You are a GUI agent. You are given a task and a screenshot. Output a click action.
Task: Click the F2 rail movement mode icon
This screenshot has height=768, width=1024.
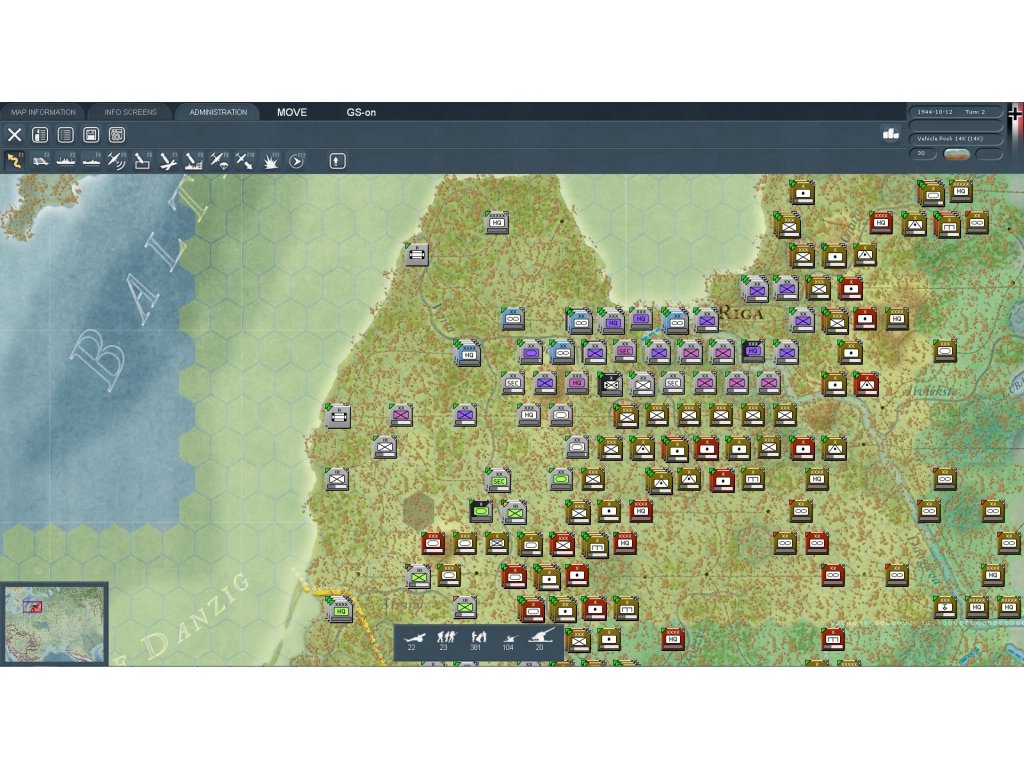pyautogui.click(x=41, y=160)
